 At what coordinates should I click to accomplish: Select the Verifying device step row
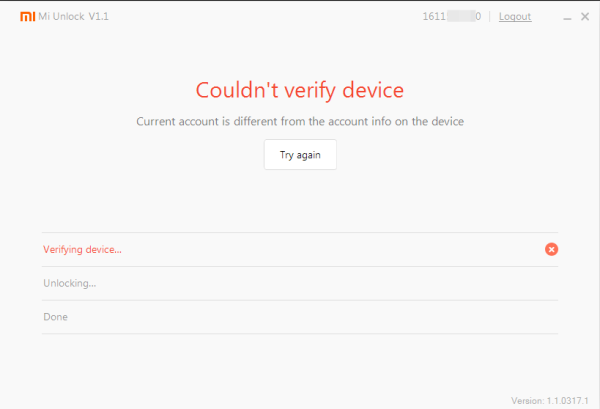point(300,249)
